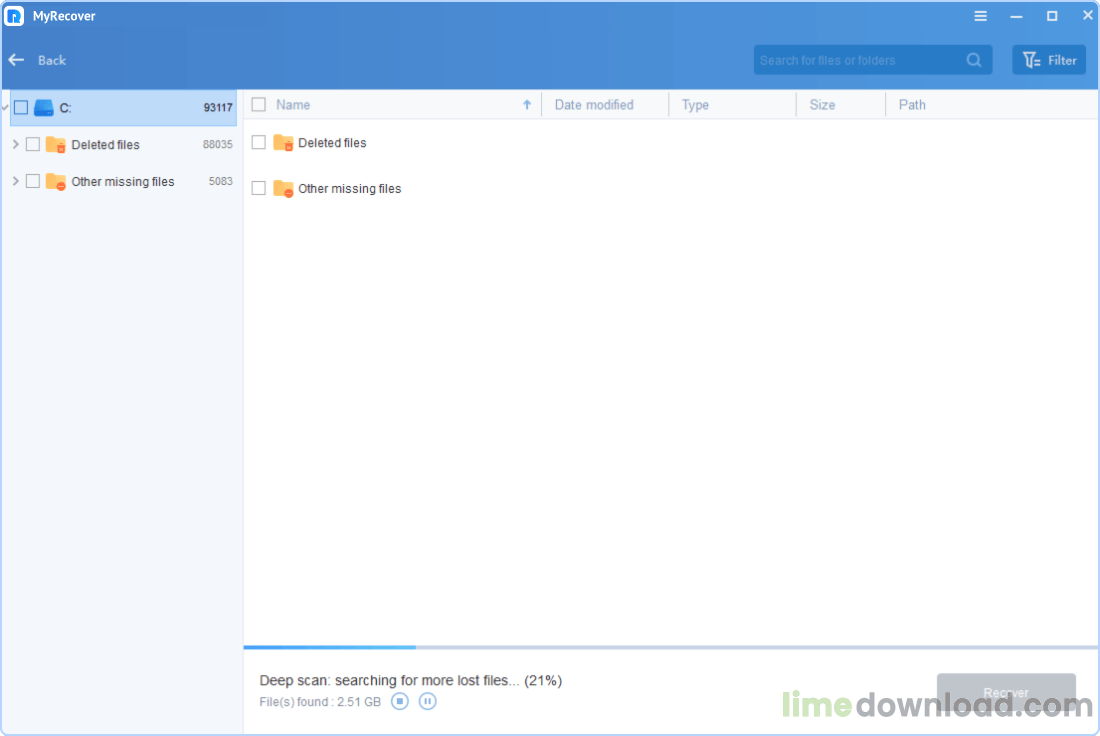The height and width of the screenshot is (736, 1100).
Task: Collapse the C: drive tree node
Action: (x=5, y=107)
